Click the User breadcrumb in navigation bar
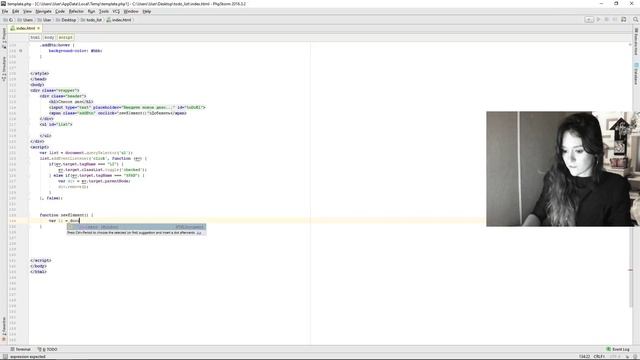This screenshot has height=360, width=640. pos(44,20)
